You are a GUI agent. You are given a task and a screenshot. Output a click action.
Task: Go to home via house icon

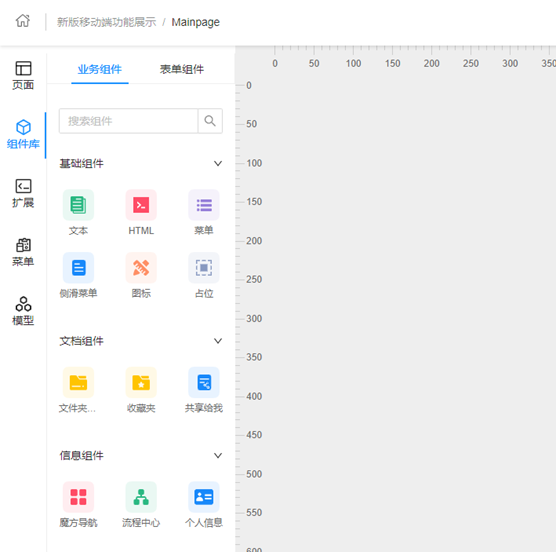(23, 21)
